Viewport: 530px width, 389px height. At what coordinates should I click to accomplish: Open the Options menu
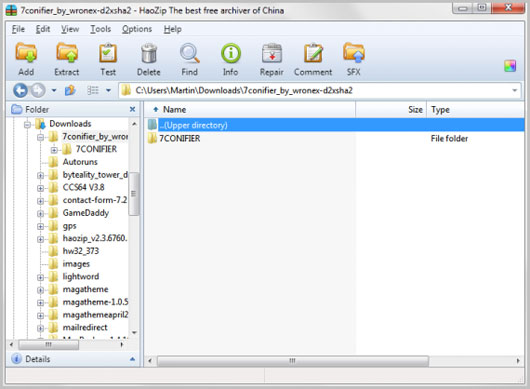[x=137, y=29]
